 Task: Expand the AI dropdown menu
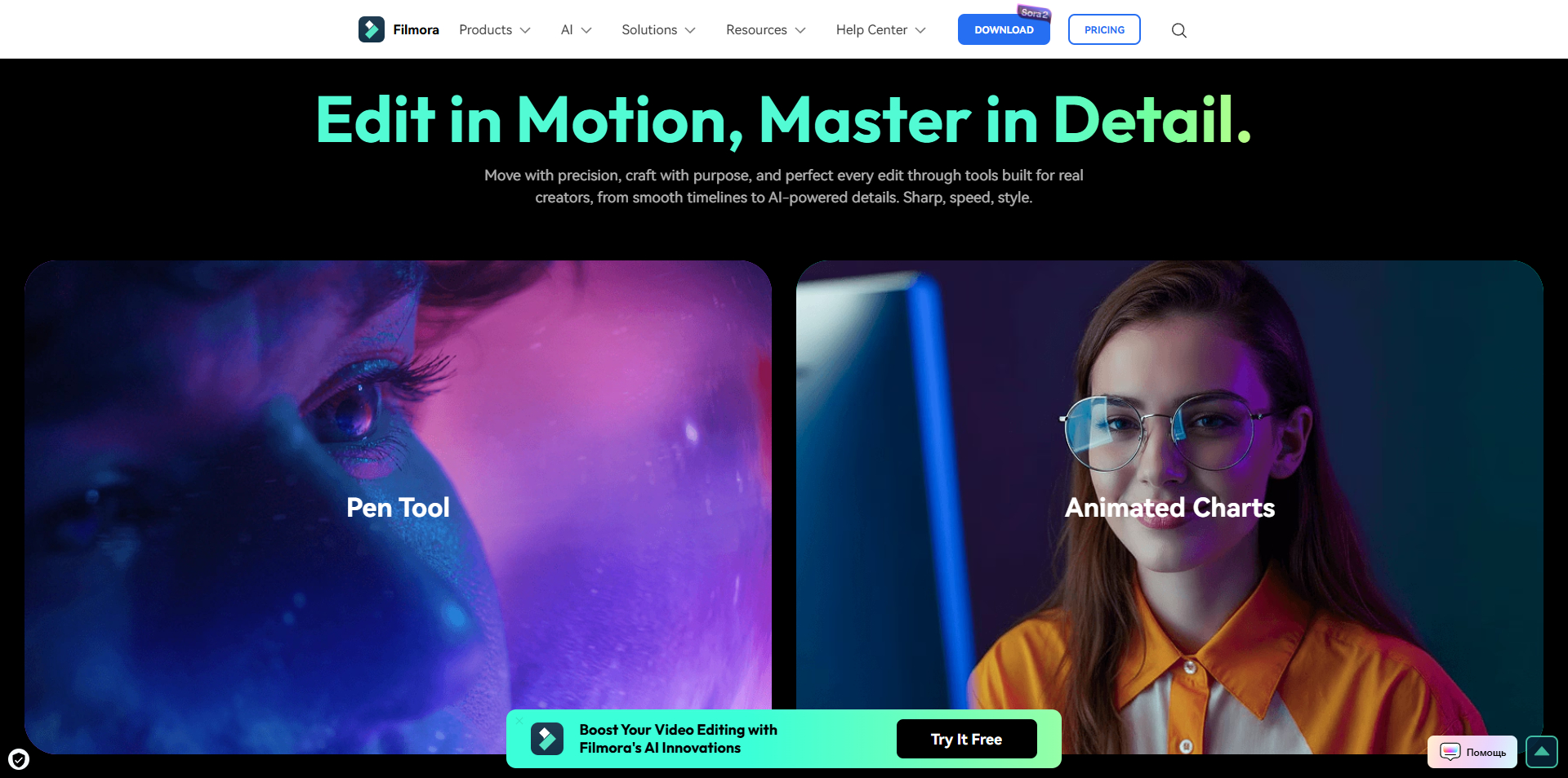tap(576, 29)
